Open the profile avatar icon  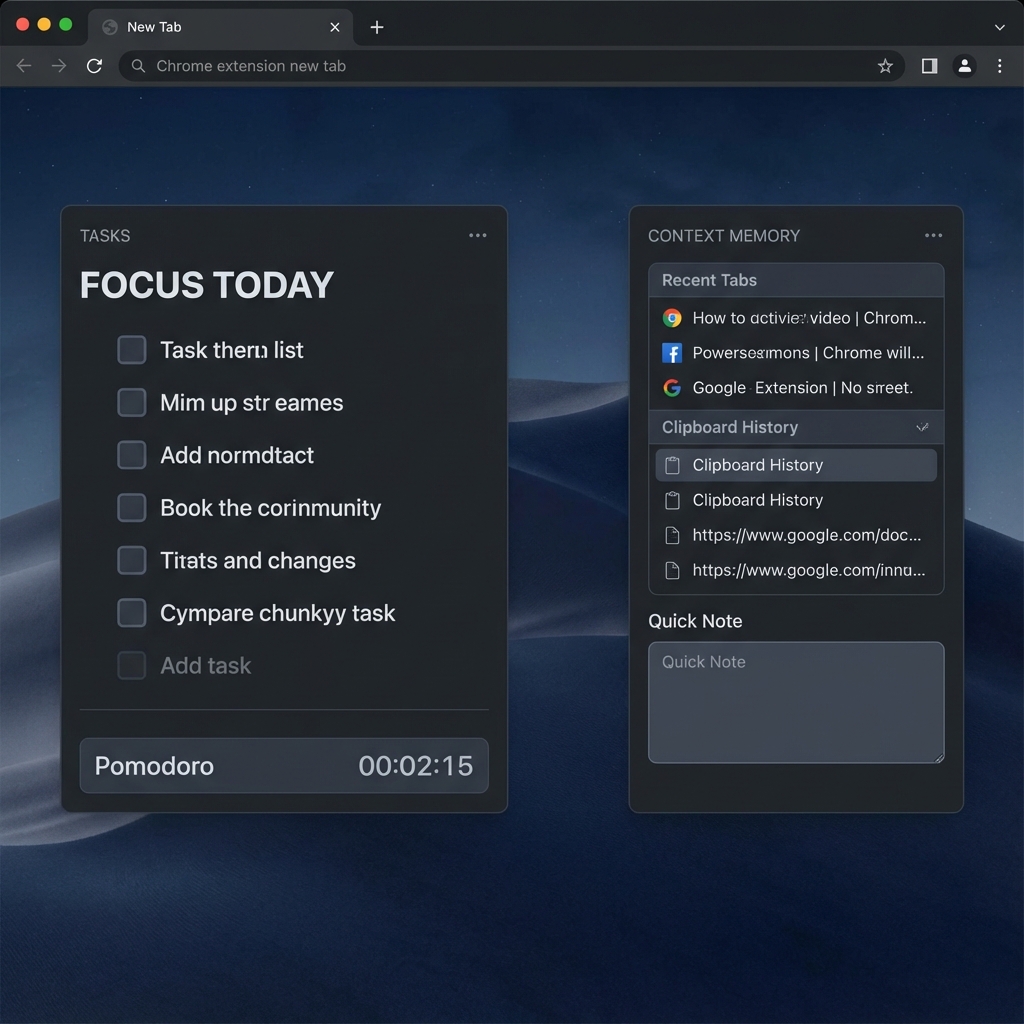(x=964, y=66)
